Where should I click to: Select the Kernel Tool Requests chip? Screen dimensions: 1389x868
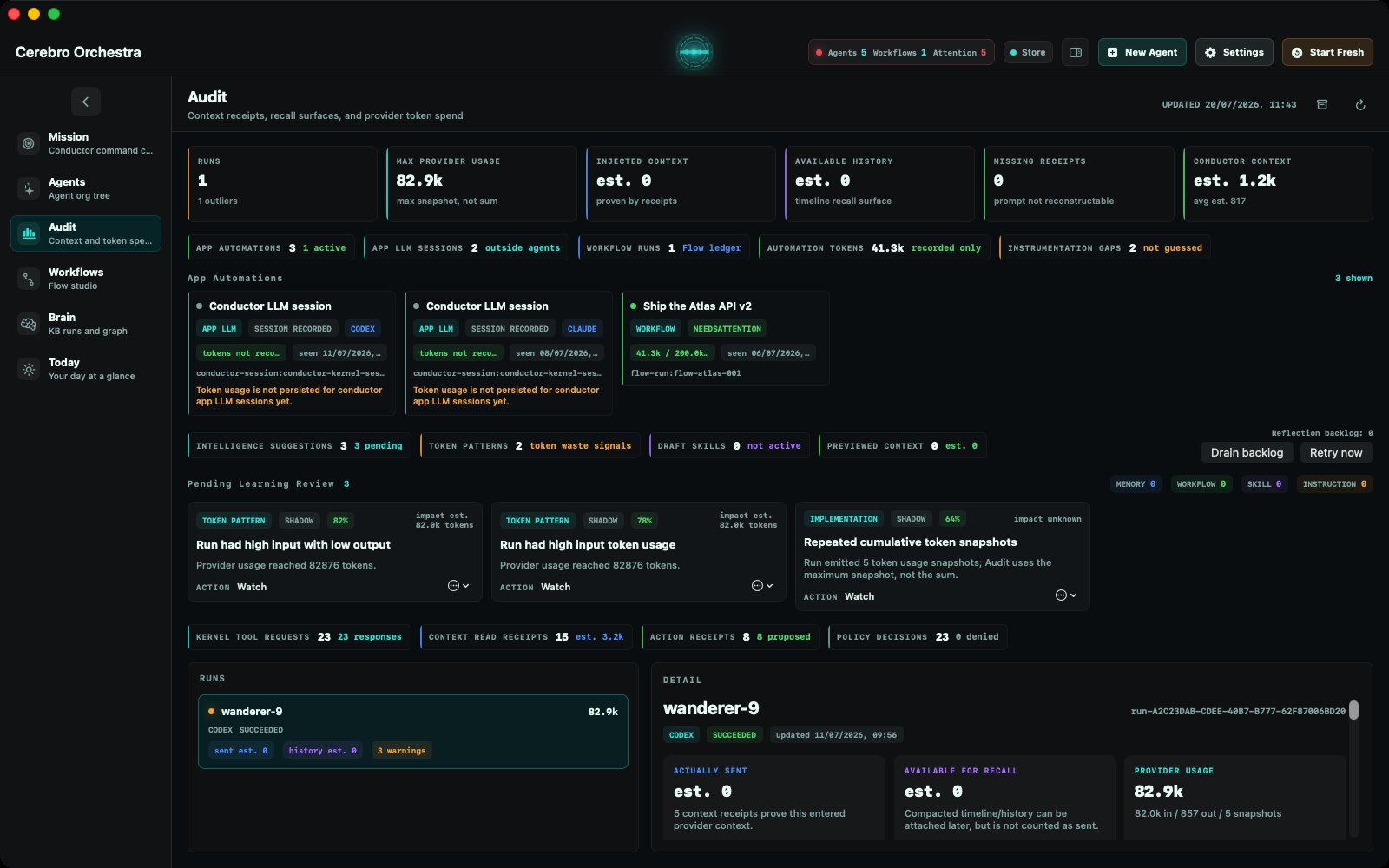point(299,636)
